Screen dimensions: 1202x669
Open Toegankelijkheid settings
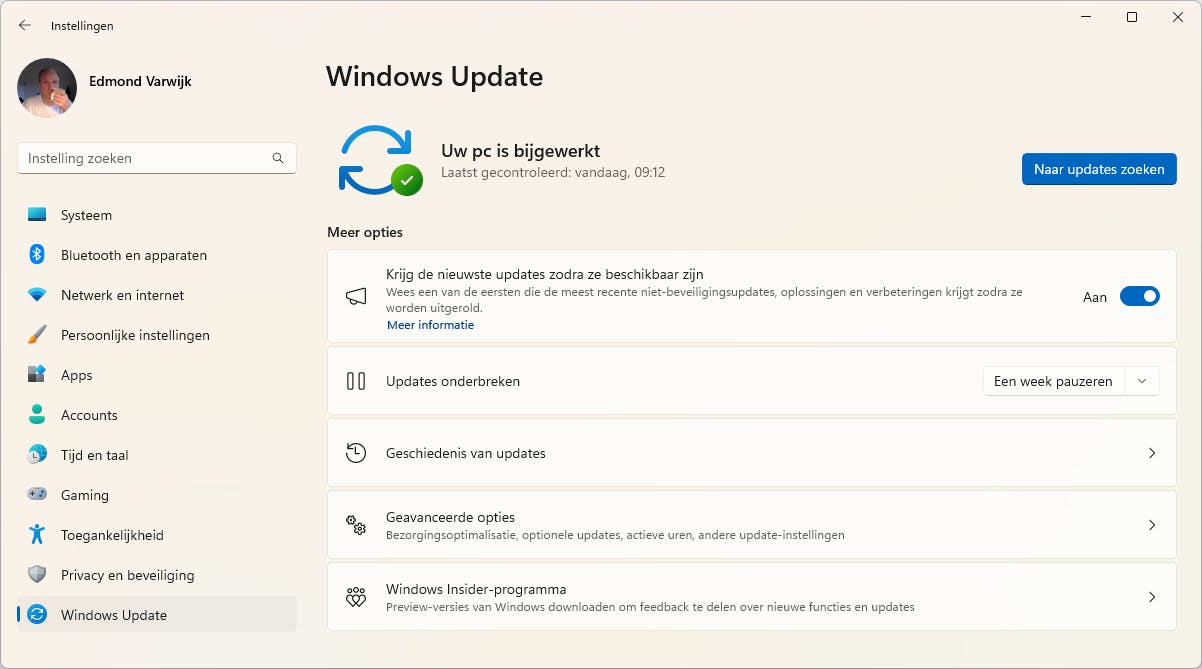coord(157,535)
